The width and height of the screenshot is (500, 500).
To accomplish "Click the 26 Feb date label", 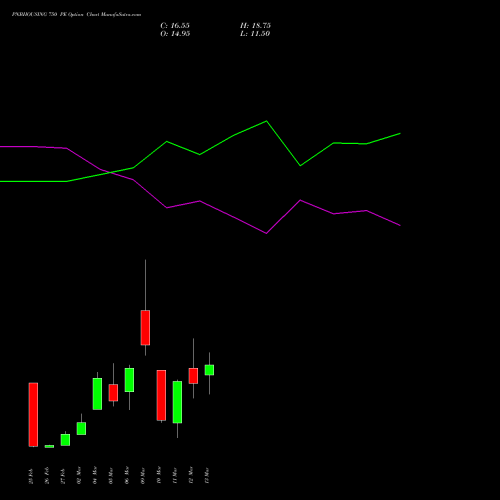I will point(47,475).
